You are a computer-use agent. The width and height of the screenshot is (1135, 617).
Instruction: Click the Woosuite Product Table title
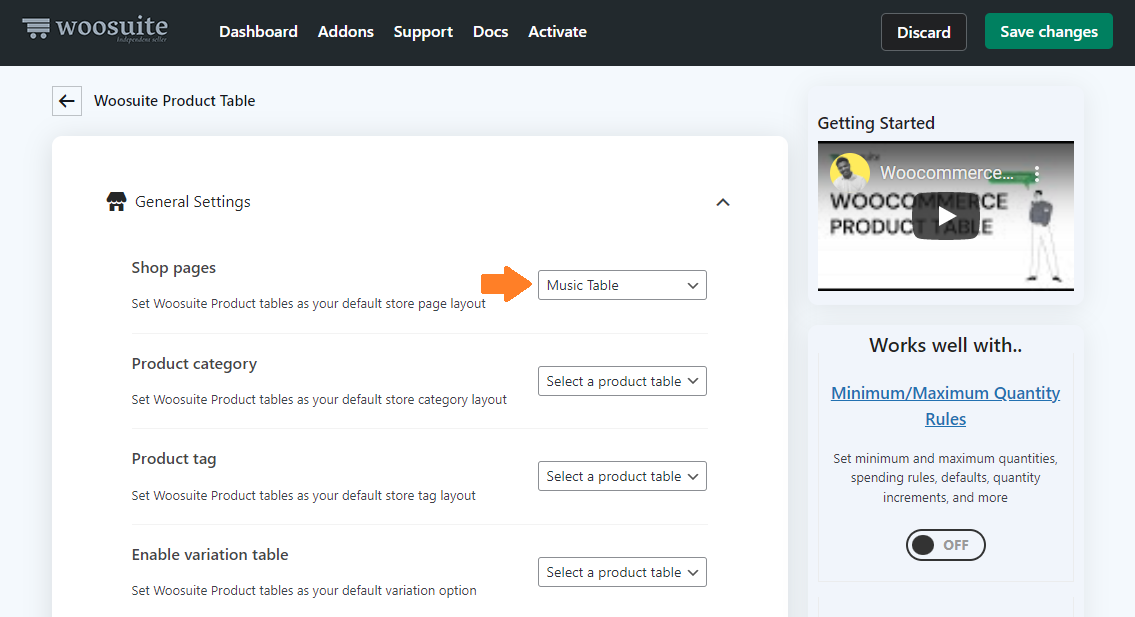point(174,101)
